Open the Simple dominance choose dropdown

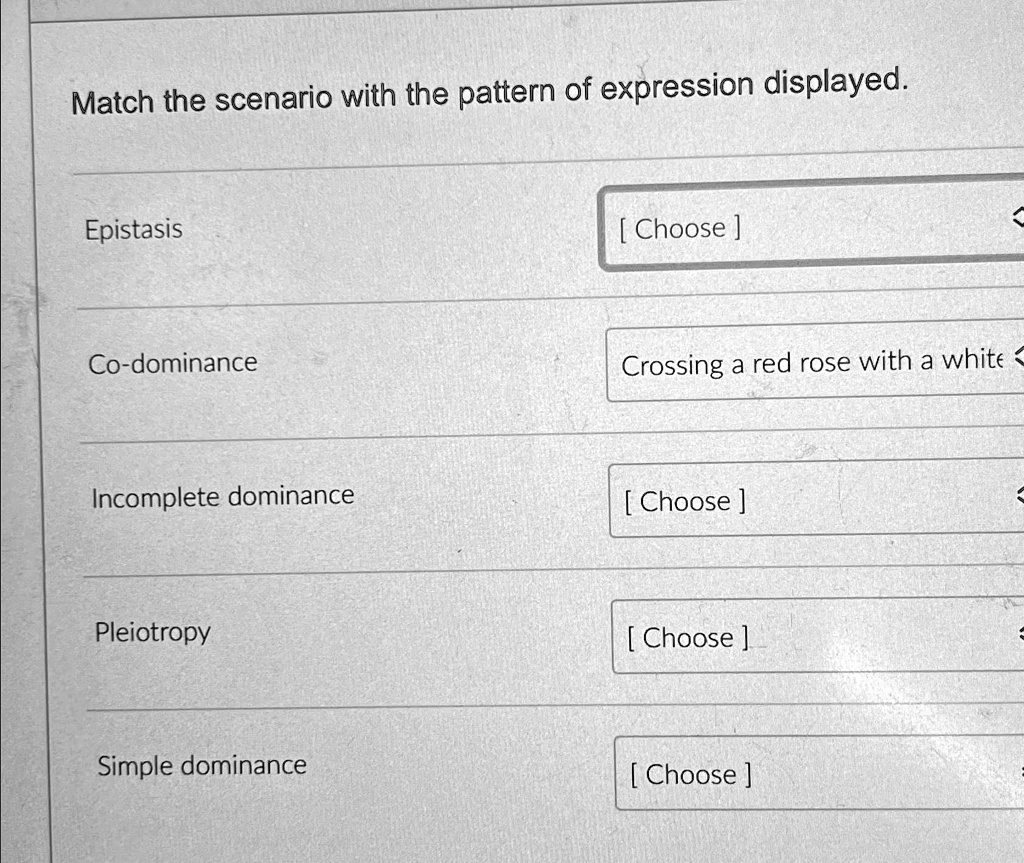[x=819, y=772]
